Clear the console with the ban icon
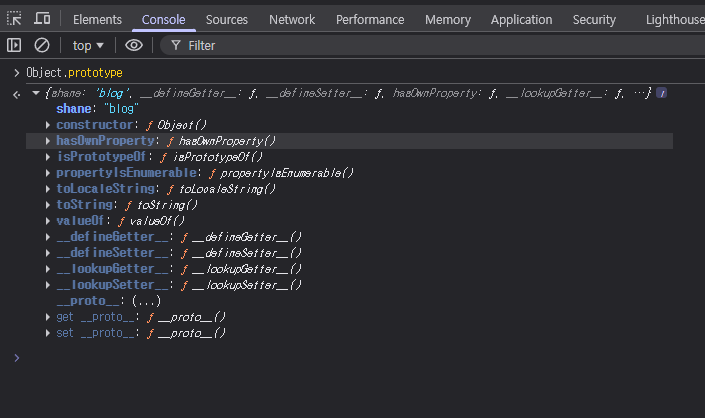This screenshot has width=705, height=418. click(x=42, y=45)
